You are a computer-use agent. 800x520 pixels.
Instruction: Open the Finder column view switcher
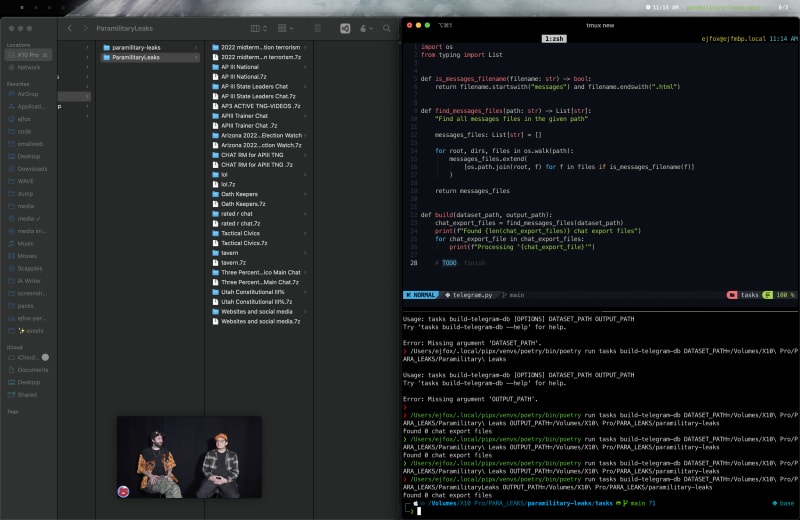[259, 29]
